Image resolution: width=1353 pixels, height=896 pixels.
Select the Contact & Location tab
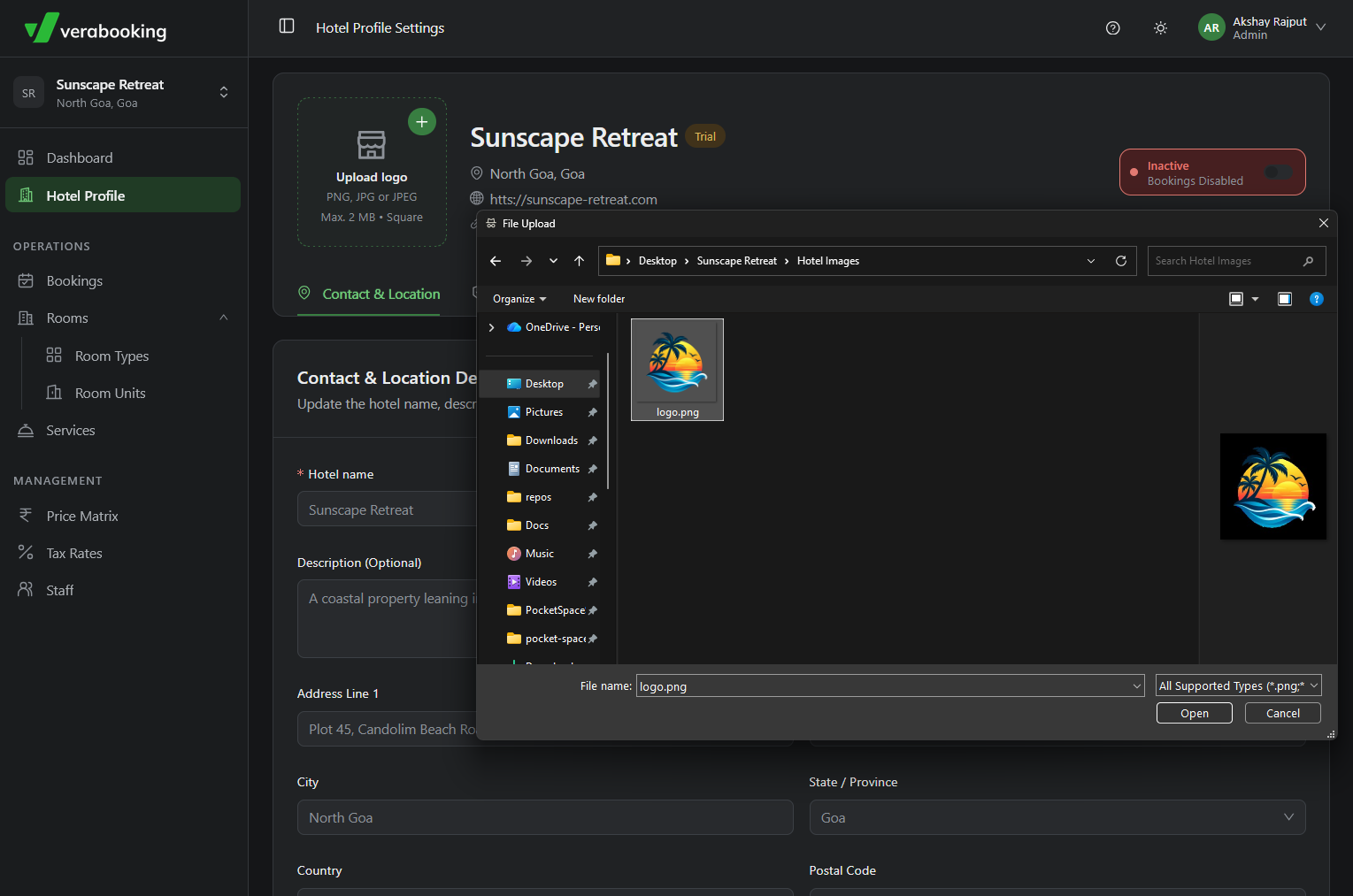tap(369, 295)
